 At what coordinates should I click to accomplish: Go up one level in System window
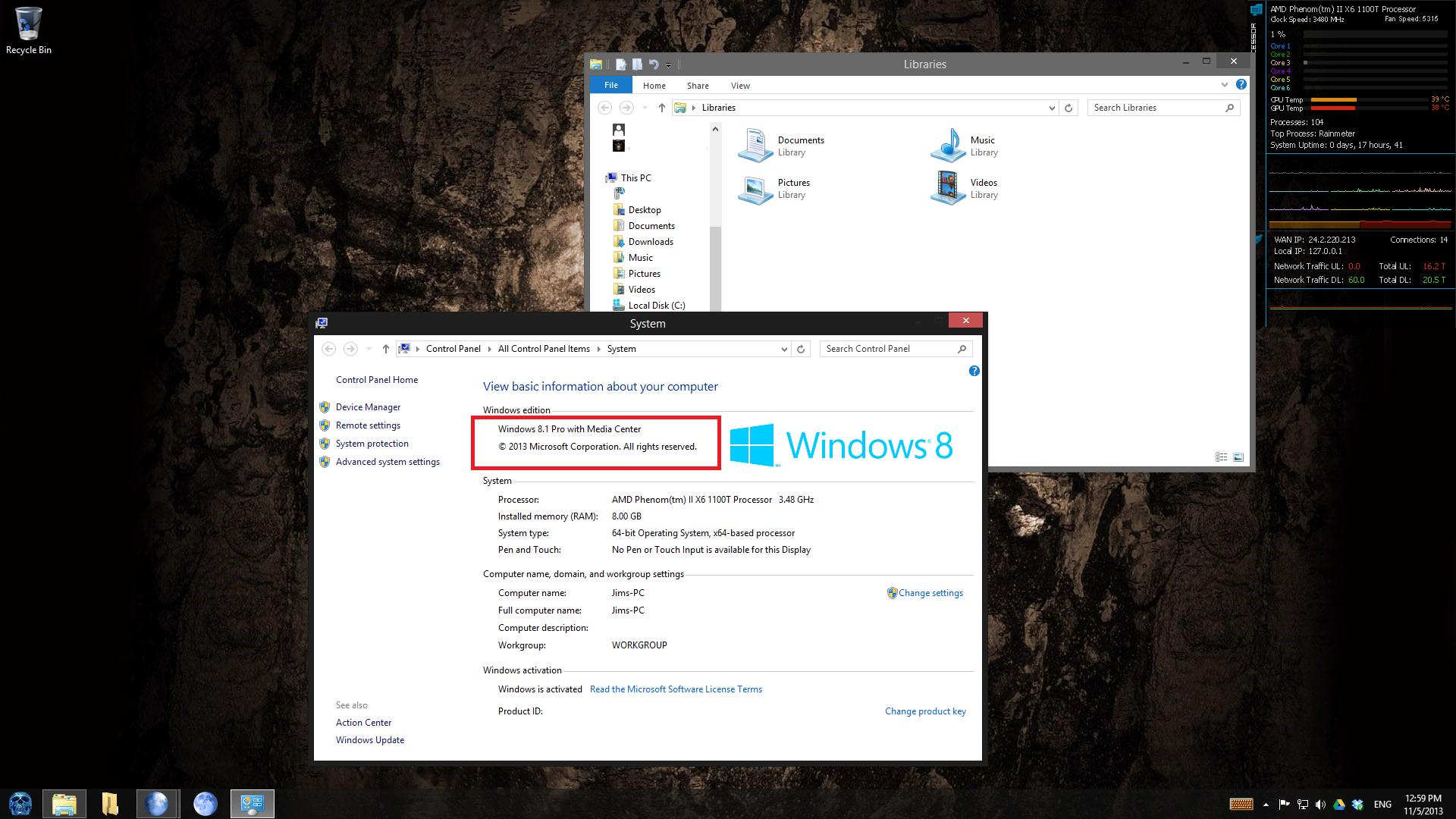point(385,349)
